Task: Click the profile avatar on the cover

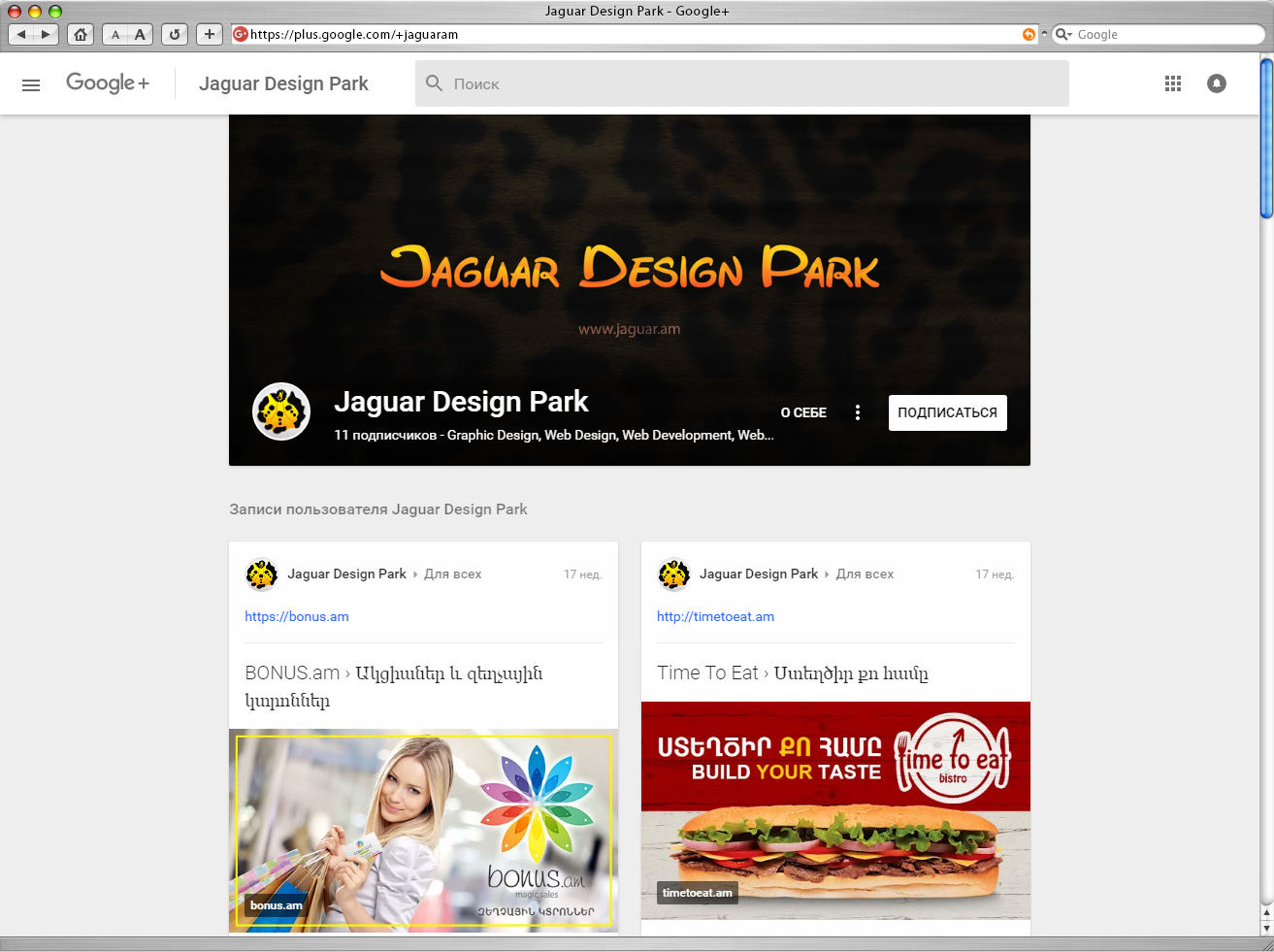Action: (x=281, y=411)
